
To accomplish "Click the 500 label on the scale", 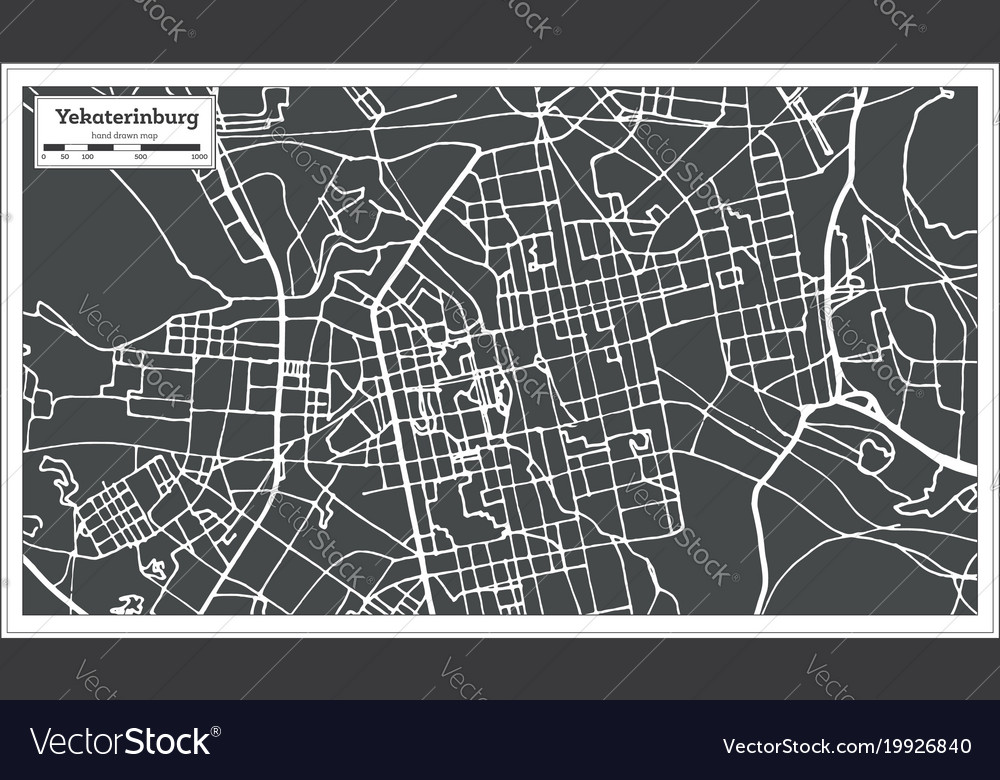I will pos(140,157).
